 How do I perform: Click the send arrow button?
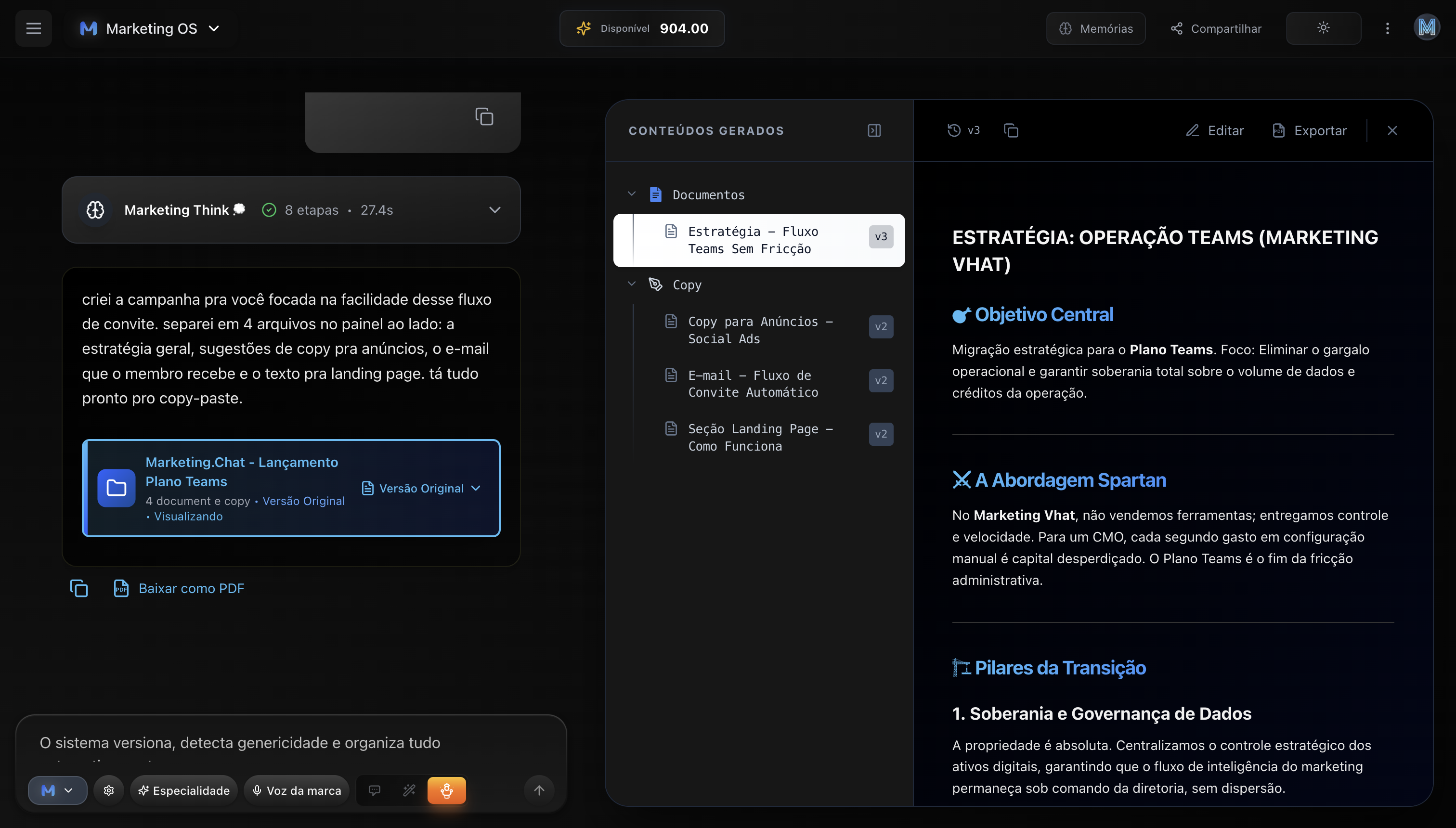(539, 790)
